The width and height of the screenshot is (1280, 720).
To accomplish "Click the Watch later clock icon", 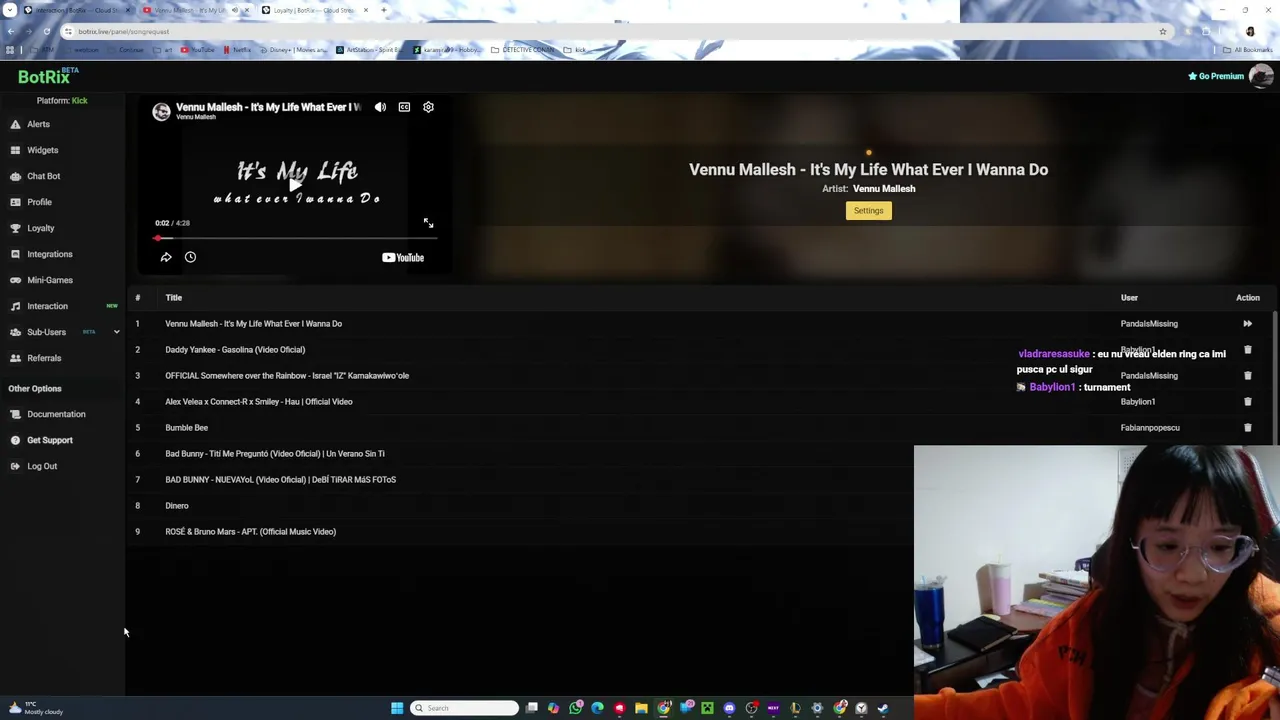I will point(190,257).
